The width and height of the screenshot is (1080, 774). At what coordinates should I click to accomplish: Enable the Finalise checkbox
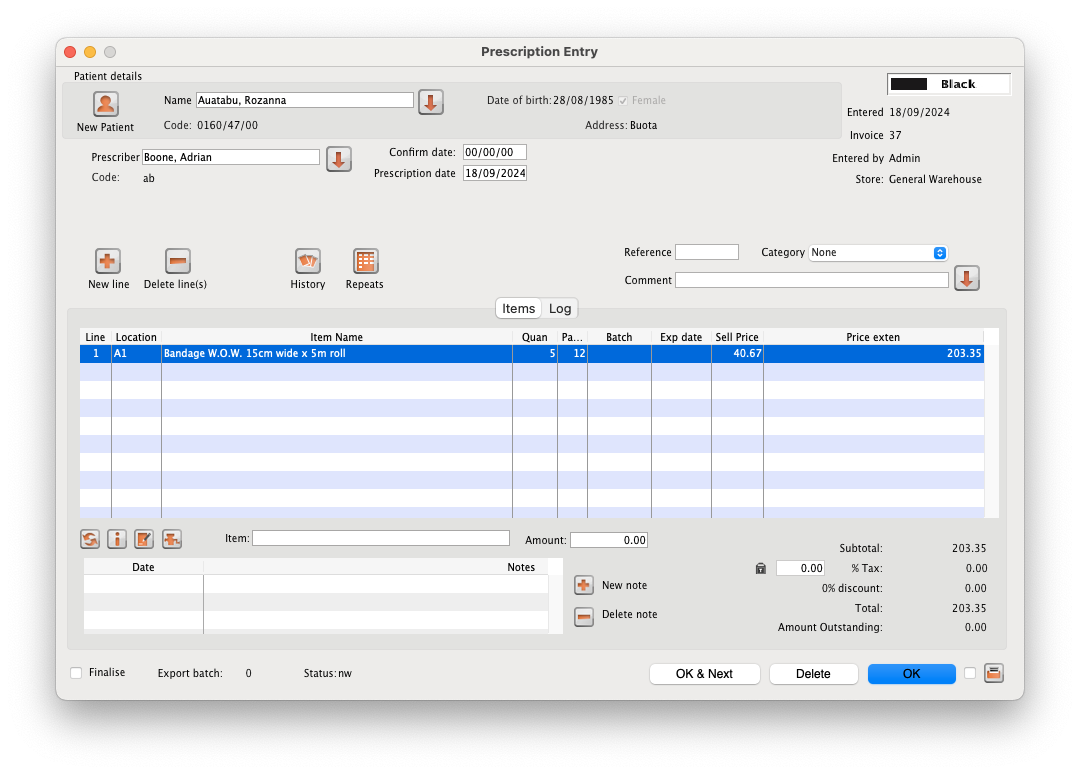pos(76,673)
